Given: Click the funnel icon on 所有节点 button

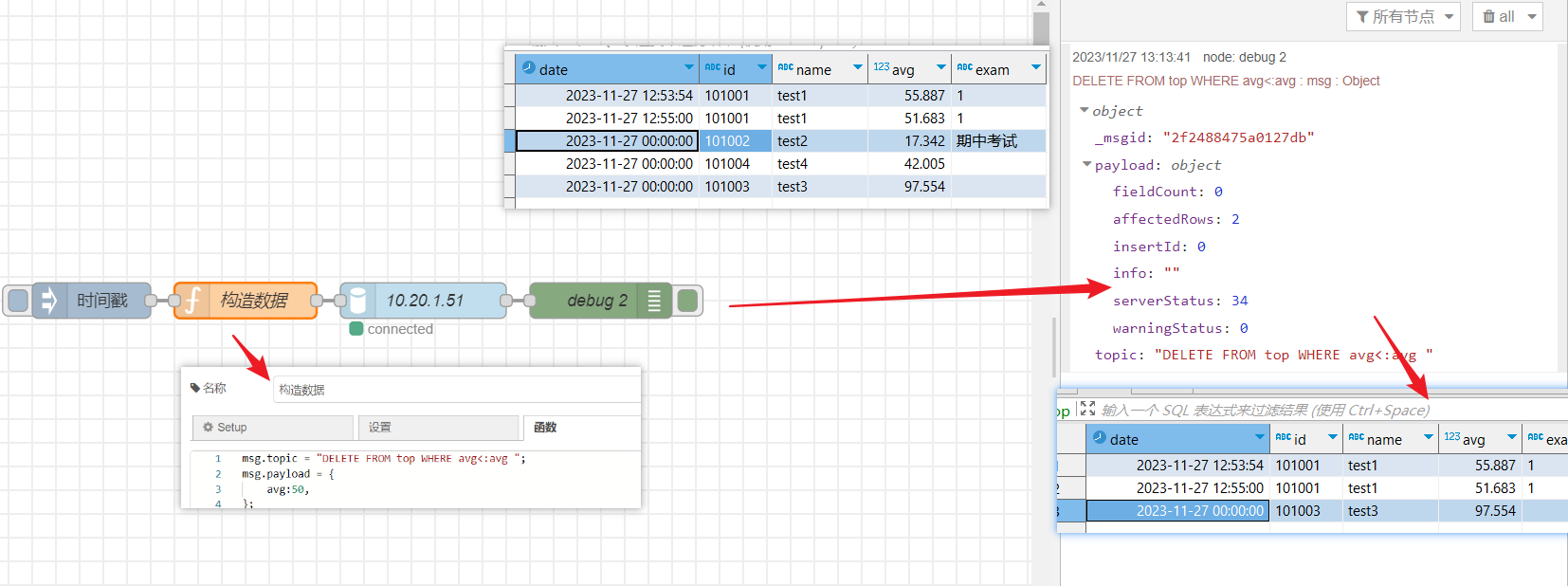Looking at the screenshot, I should pos(1362,17).
